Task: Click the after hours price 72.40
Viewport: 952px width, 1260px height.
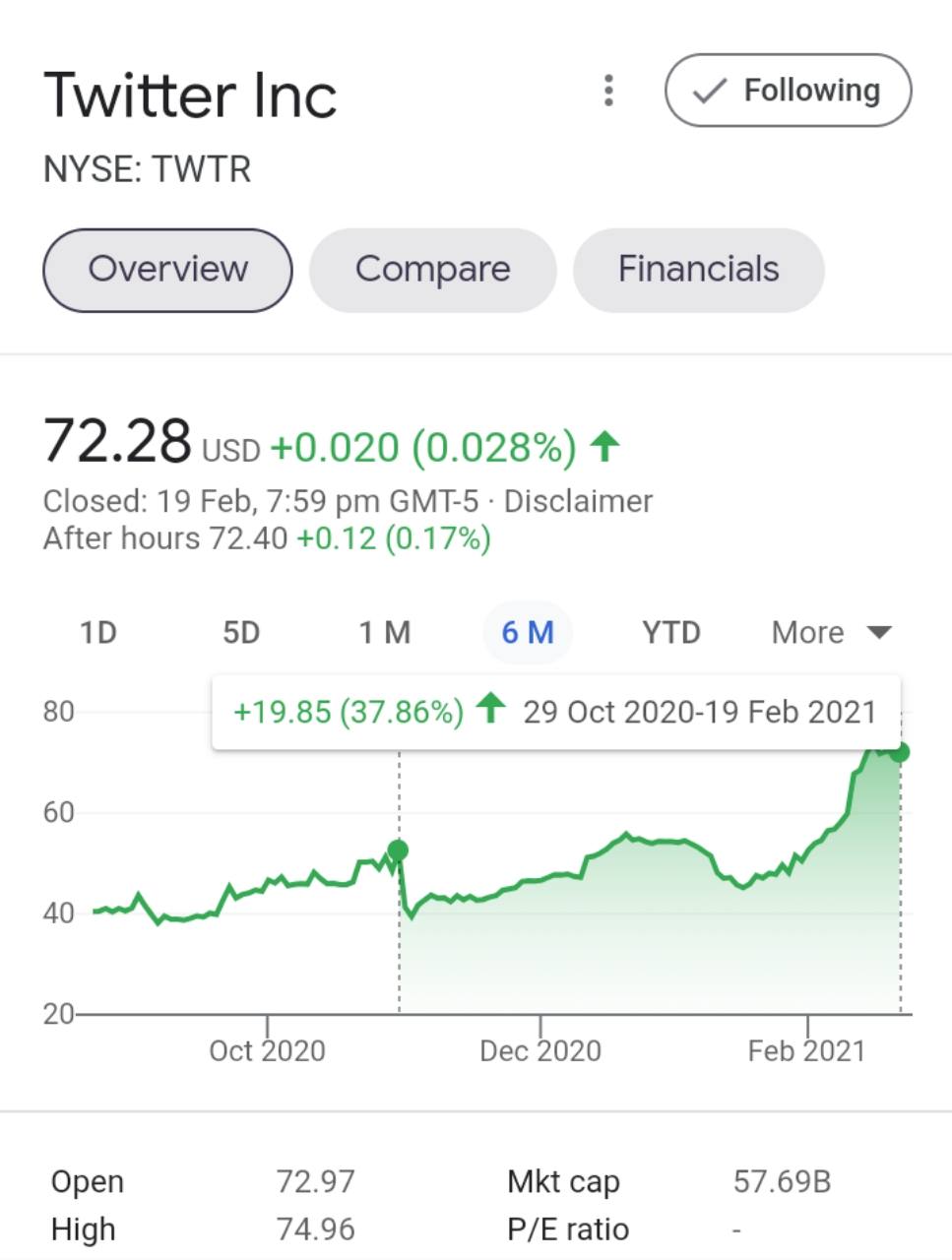Action: [248, 538]
